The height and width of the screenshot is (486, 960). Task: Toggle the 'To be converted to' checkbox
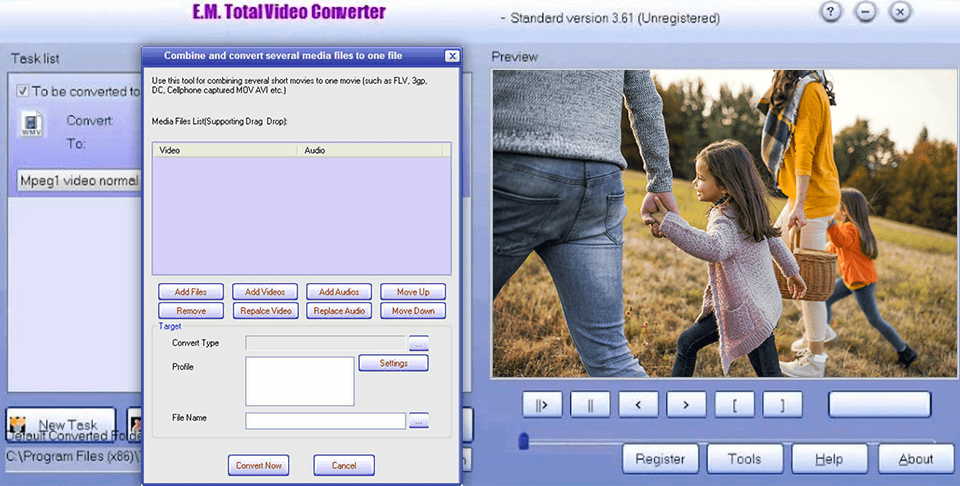click(x=23, y=91)
